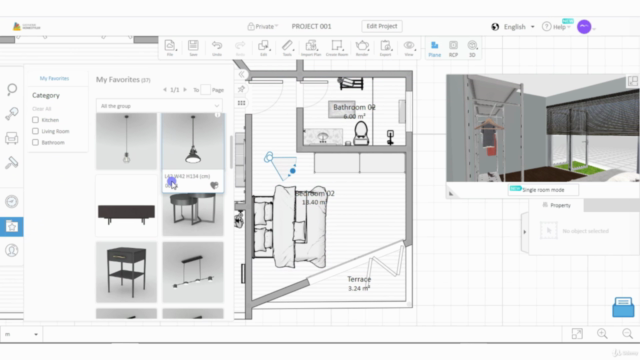Screen dimensions: 640x360
Task: Click the Import Plan icon
Action: (x=311, y=48)
